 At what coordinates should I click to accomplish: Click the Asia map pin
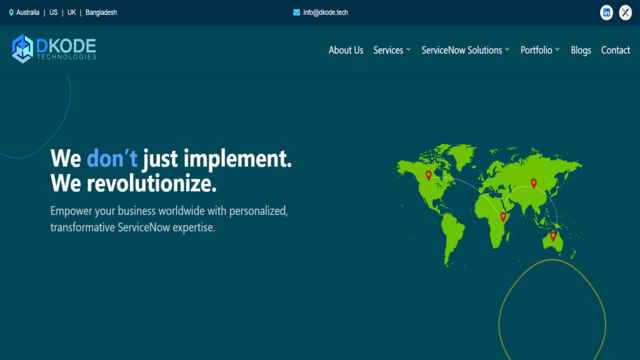533,183
